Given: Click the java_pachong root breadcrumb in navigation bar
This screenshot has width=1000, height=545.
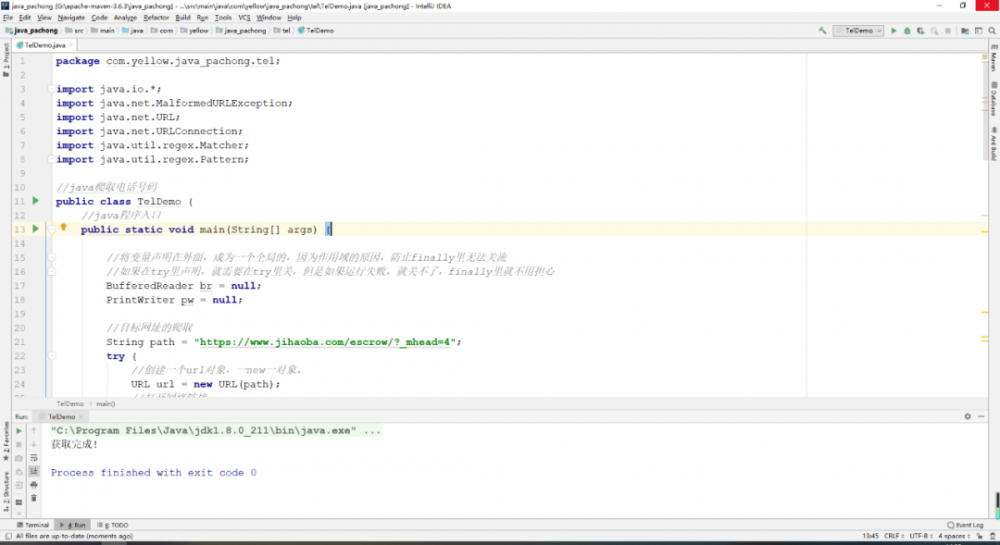Looking at the screenshot, I should tap(32, 31).
